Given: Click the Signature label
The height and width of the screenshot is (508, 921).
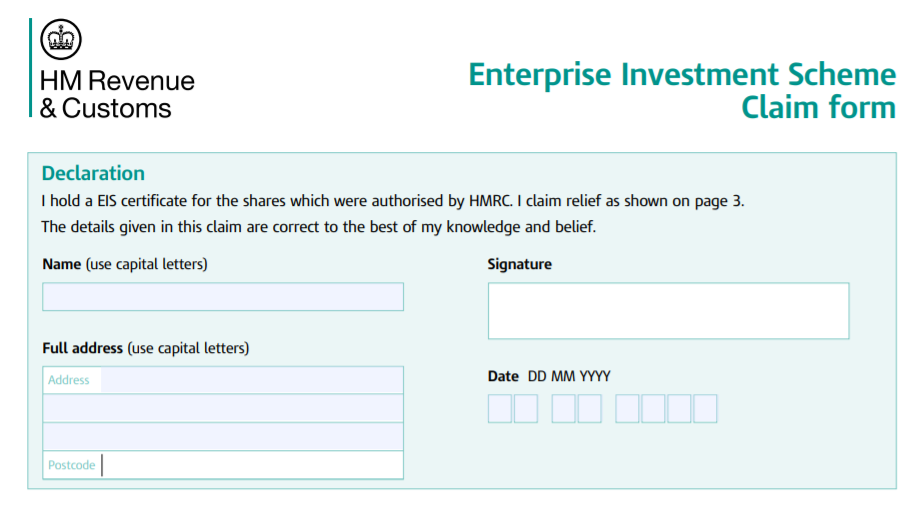Looking at the screenshot, I should (x=519, y=264).
